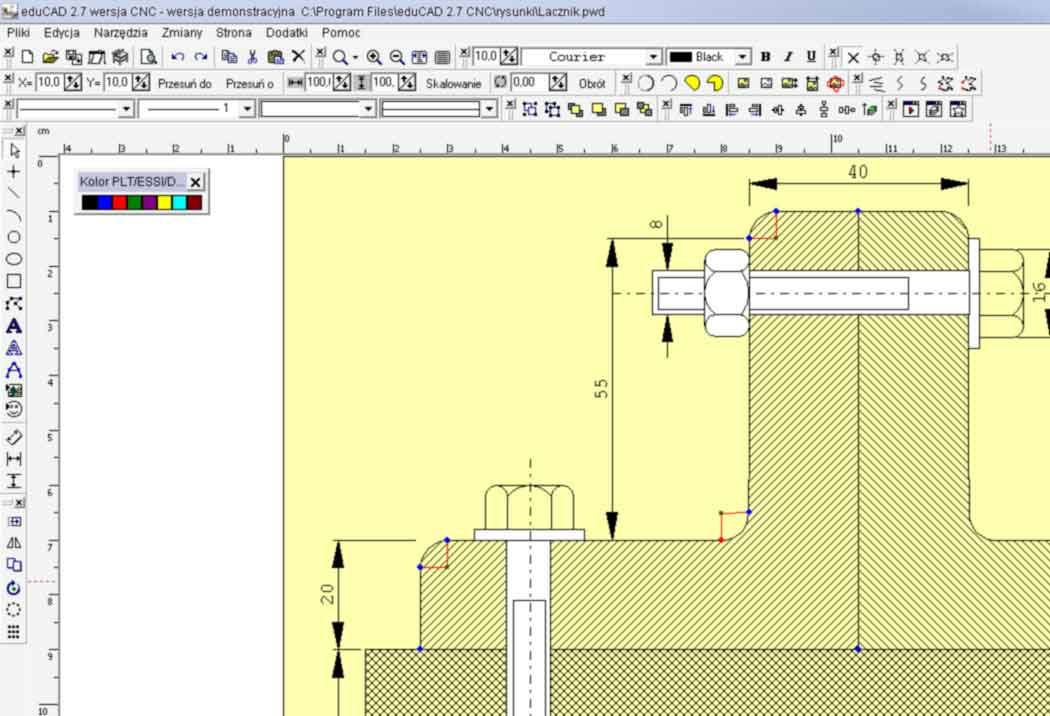Redo the last undone action

coord(200,57)
